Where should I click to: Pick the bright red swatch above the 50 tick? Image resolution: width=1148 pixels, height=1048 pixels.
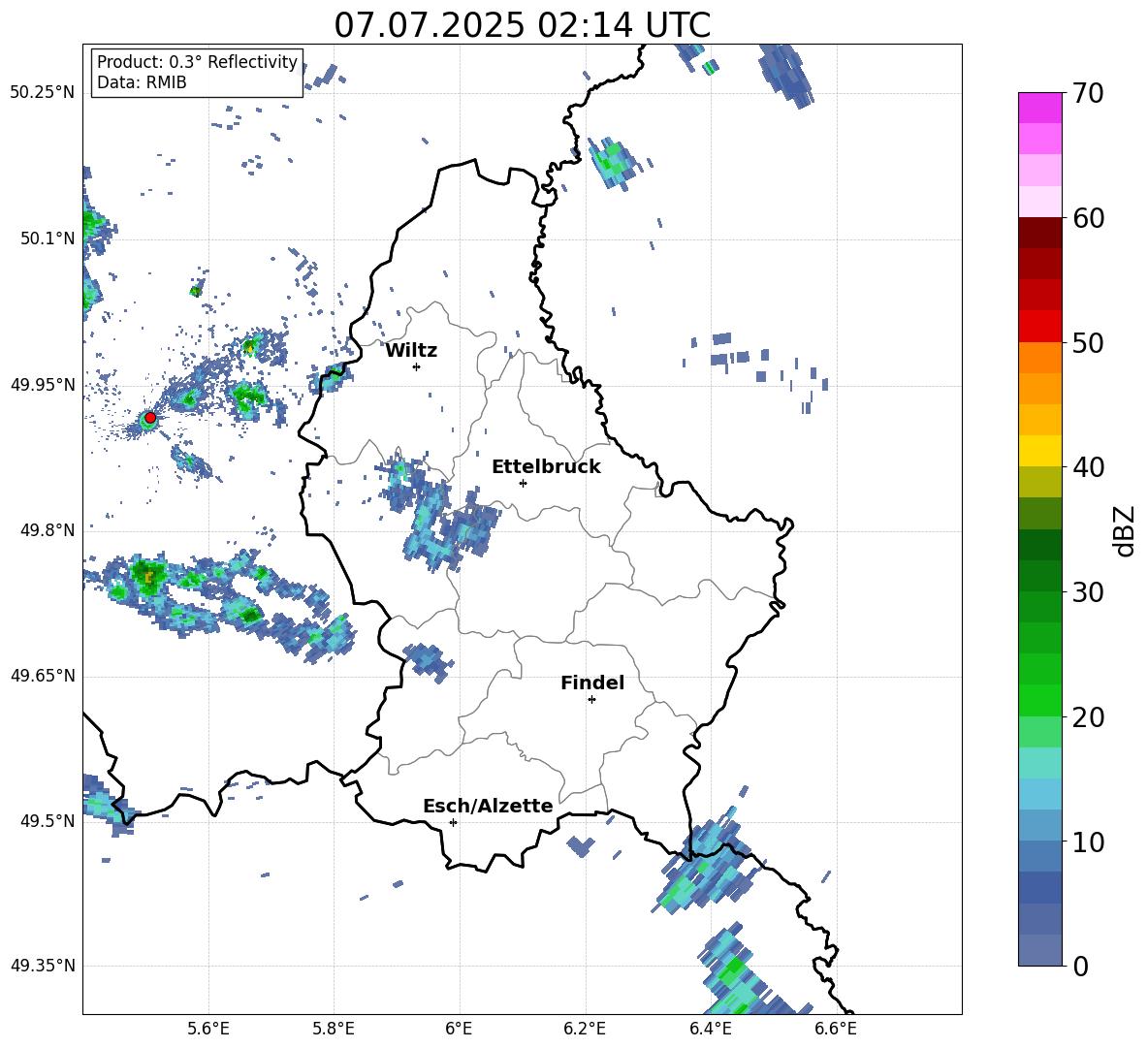[1040, 327]
